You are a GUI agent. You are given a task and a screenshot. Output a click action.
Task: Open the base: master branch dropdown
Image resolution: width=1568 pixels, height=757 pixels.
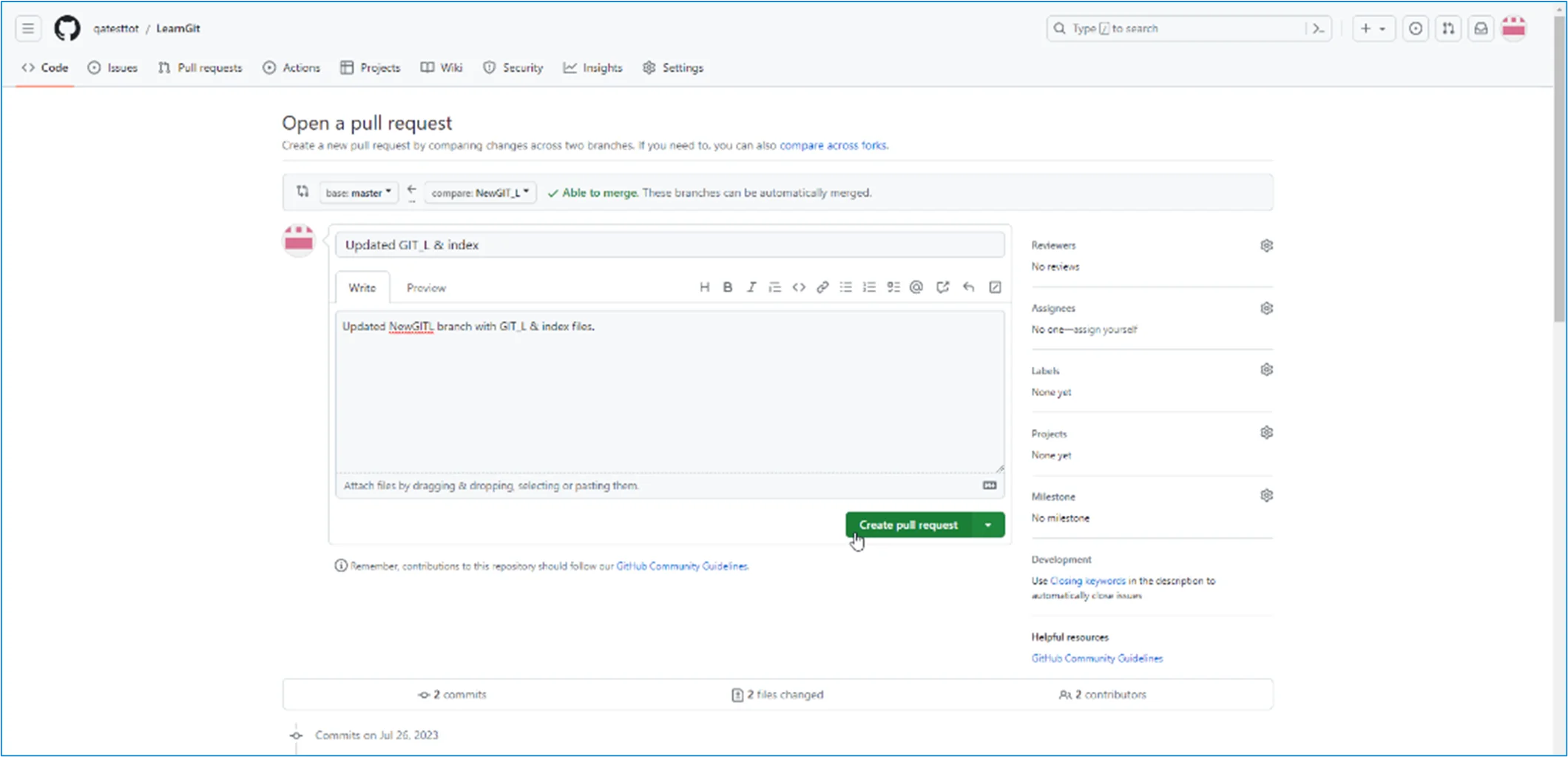(x=358, y=192)
